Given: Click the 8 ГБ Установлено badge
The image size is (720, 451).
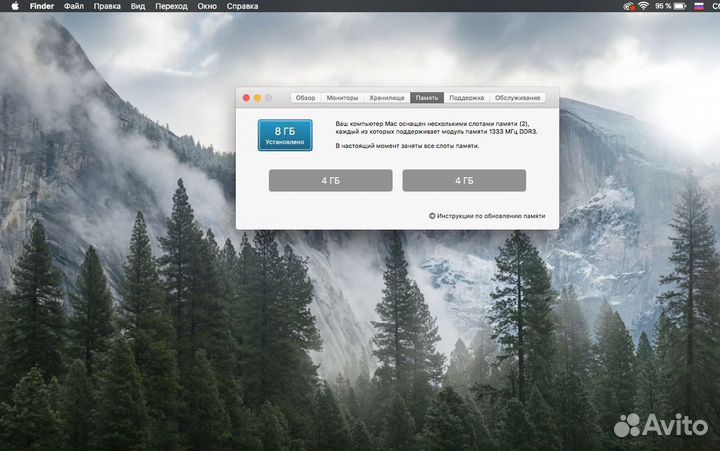Looking at the screenshot, I should (285, 135).
